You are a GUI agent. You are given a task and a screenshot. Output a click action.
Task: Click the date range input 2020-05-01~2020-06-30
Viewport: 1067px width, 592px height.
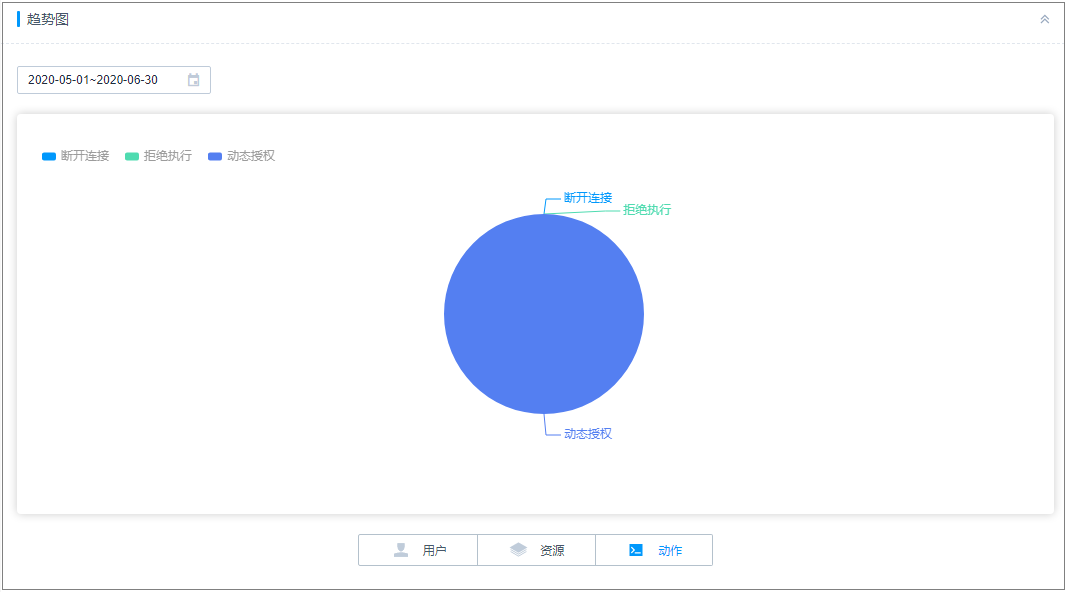(x=114, y=80)
